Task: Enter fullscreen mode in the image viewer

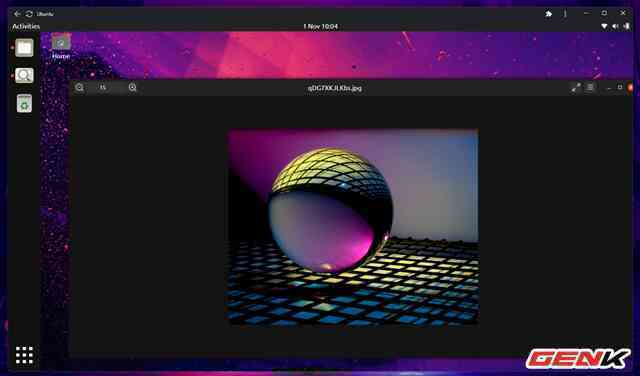Action: click(x=576, y=87)
